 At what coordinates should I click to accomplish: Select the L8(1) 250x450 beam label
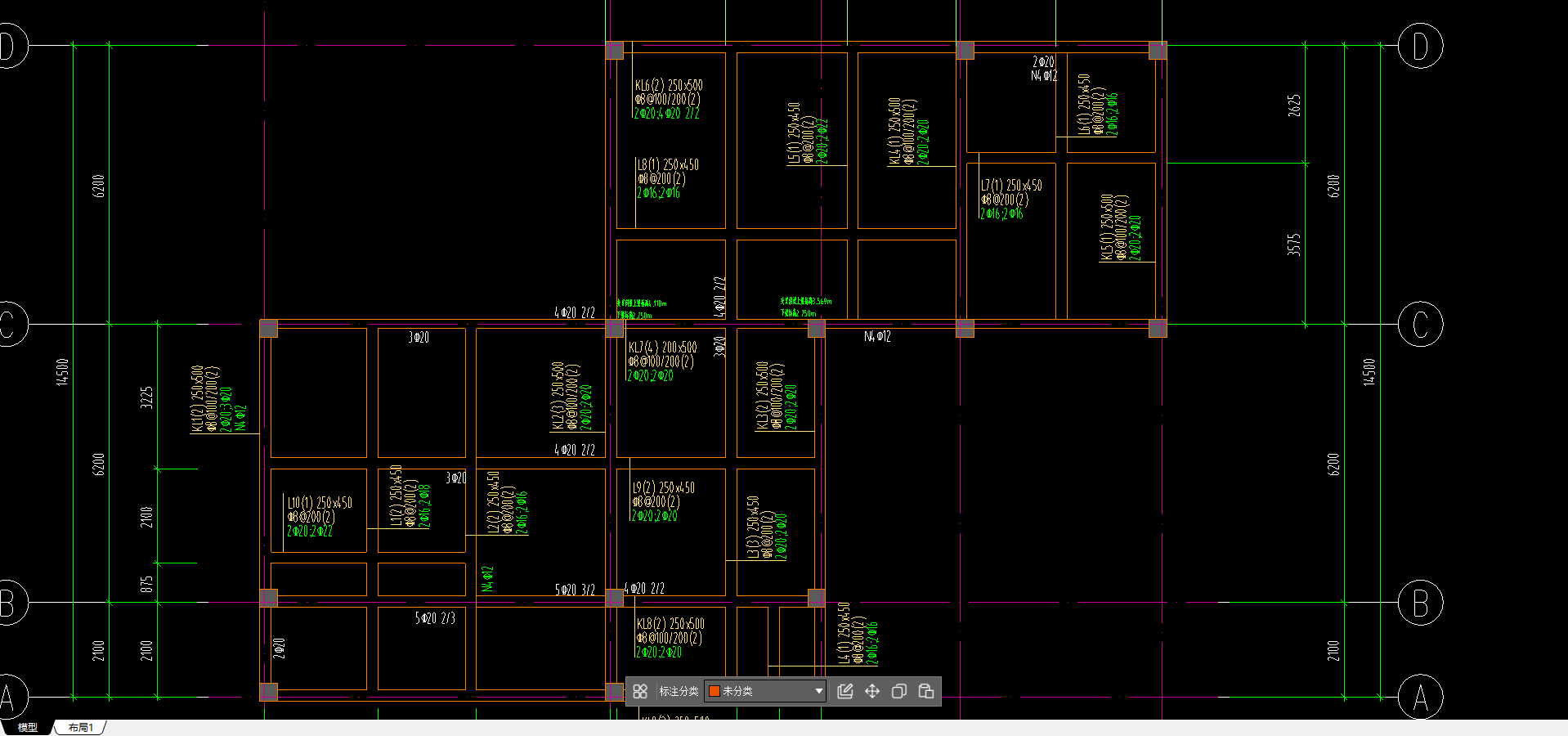tap(668, 164)
